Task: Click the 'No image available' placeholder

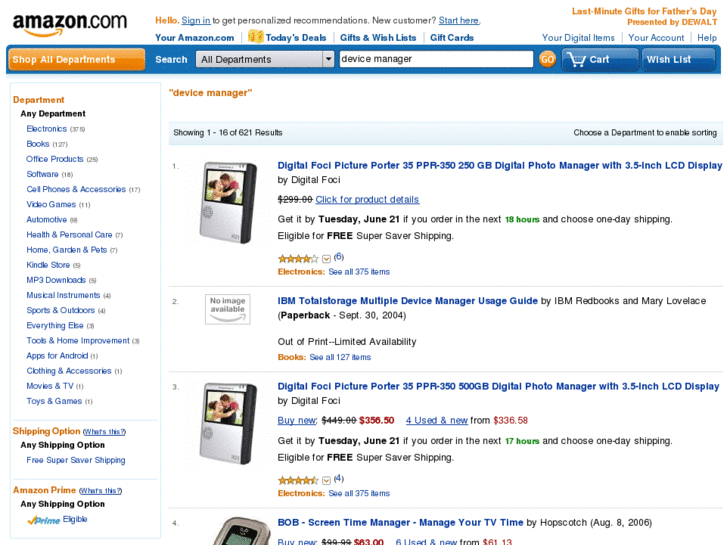Action: coord(227,309)
